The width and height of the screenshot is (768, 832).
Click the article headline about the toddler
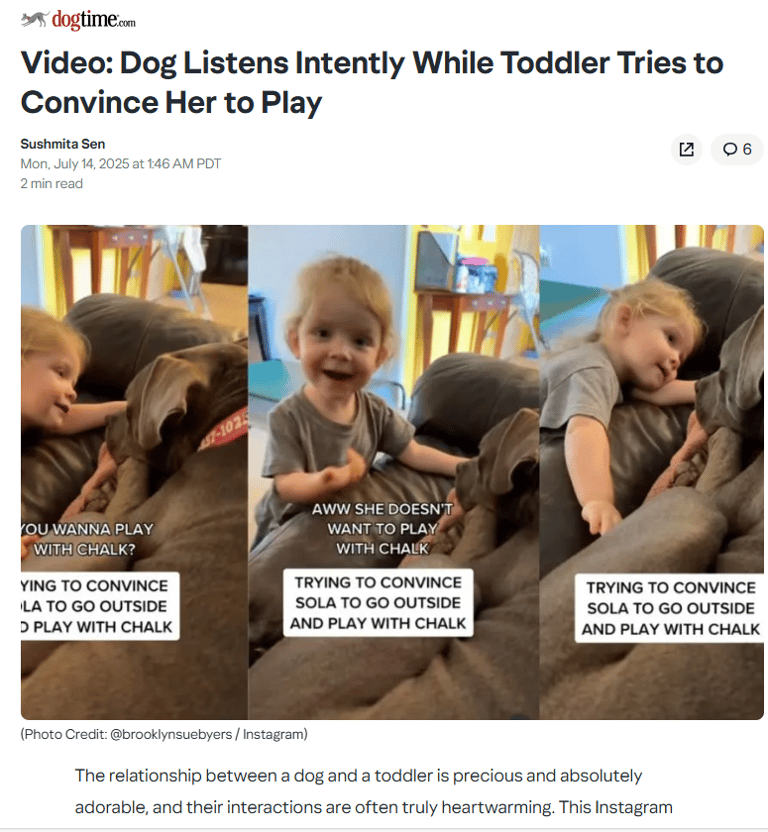[x=372, y=82]
